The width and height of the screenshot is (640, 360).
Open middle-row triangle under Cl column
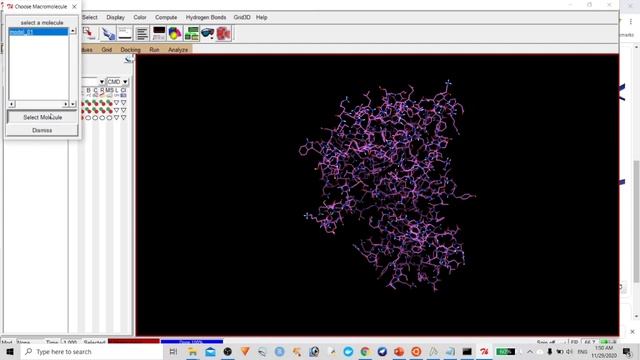(x=123, y=110)
